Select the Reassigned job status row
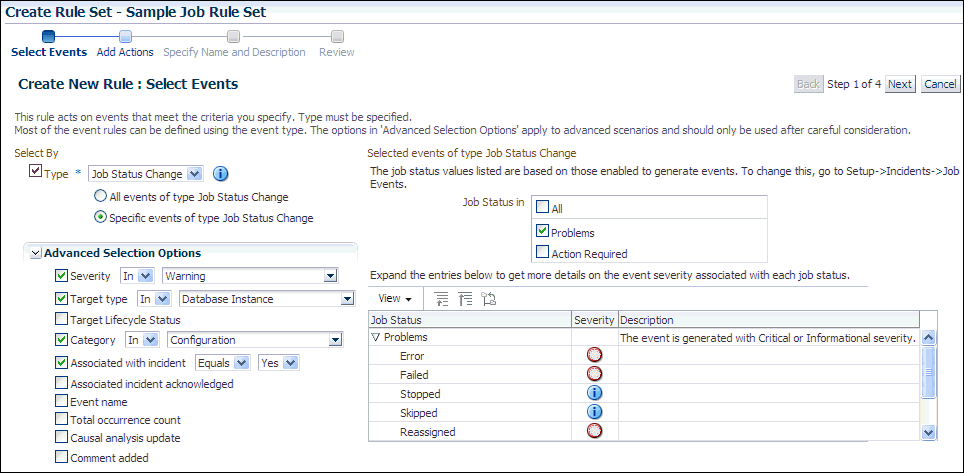The height and width of the screenshot is (473, 964). tap(645, 432)
